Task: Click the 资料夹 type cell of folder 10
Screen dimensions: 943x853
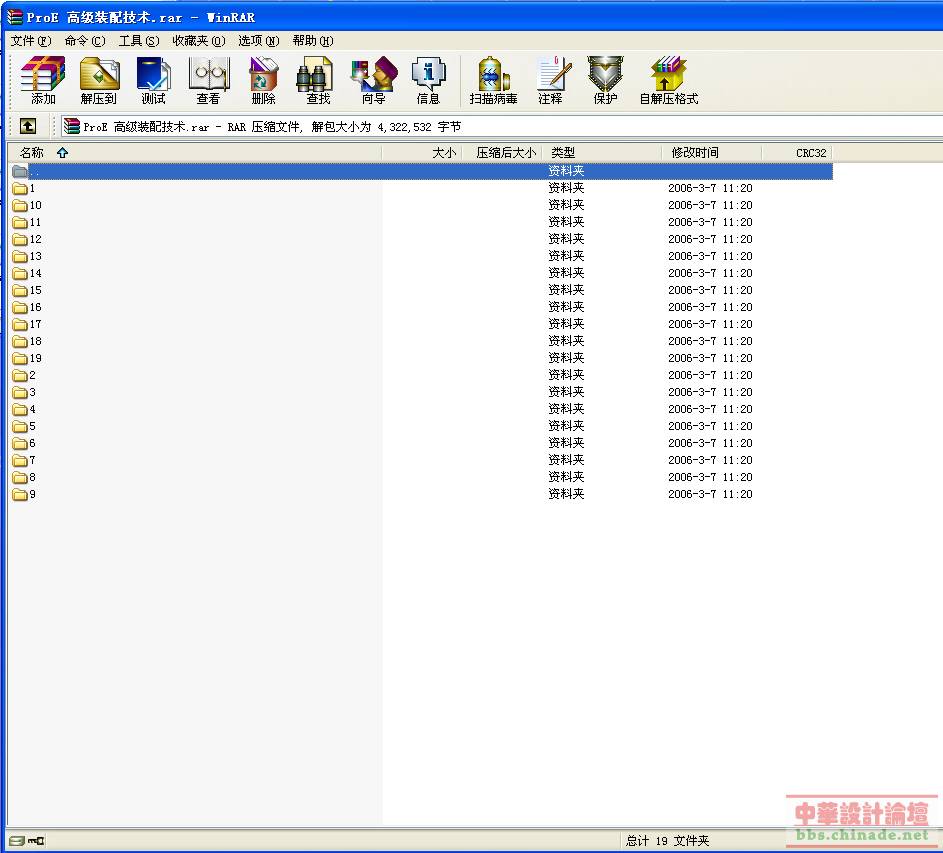Action: [566, 205]
